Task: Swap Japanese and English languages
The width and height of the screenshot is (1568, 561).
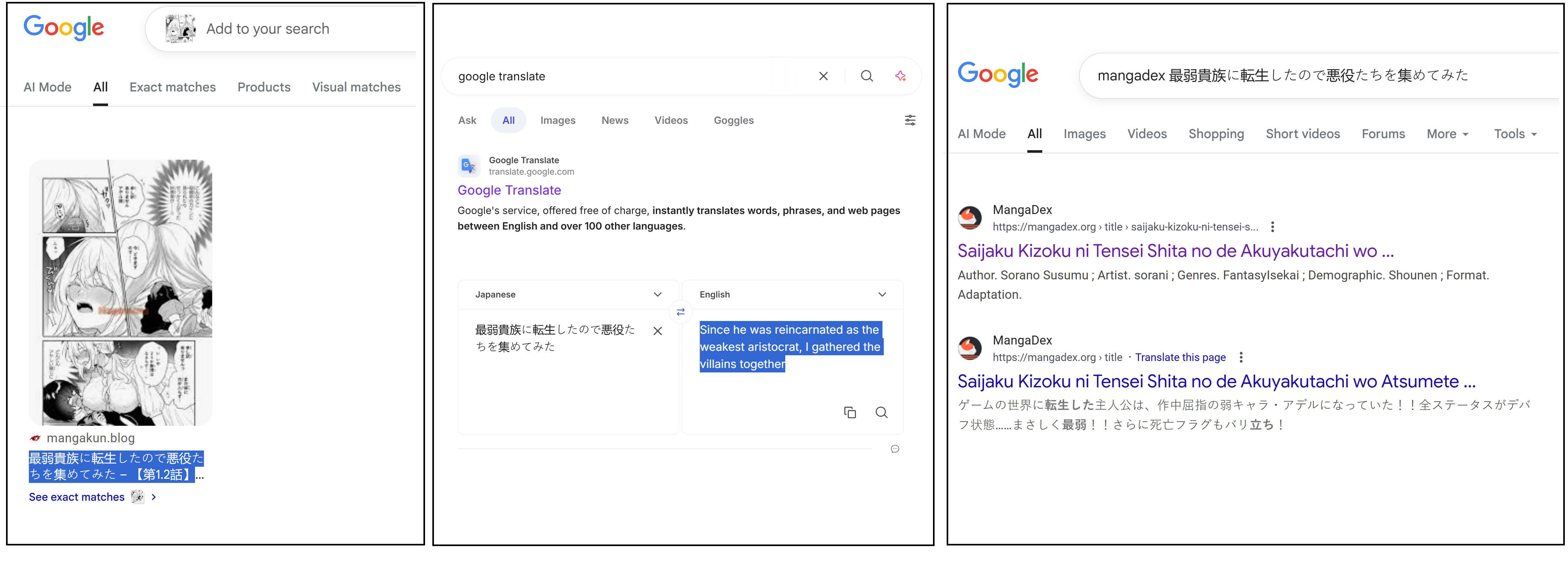Action: coord(680,312)
